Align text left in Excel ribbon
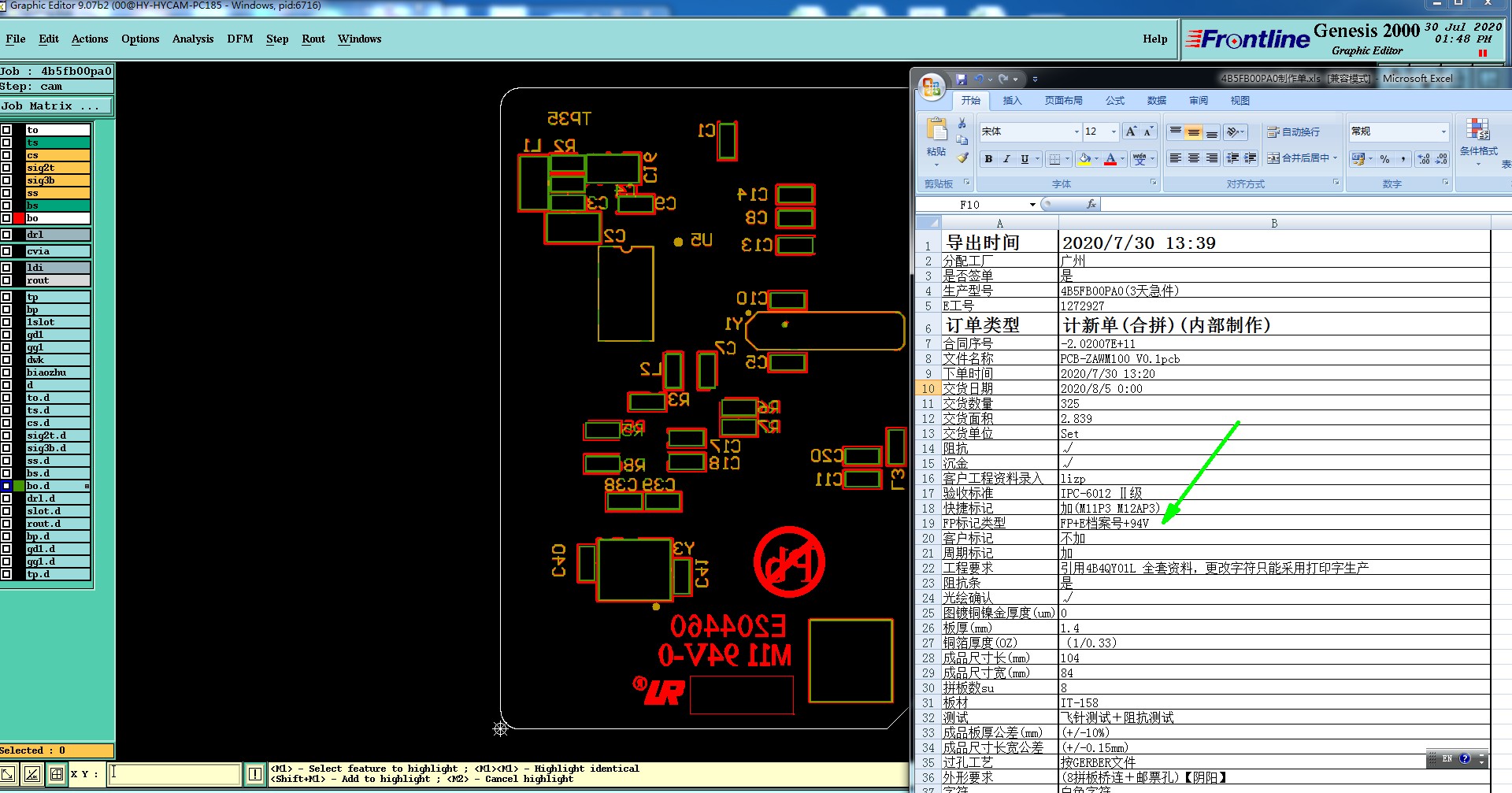1512x793 pixels. click(x=1176, y=158)
